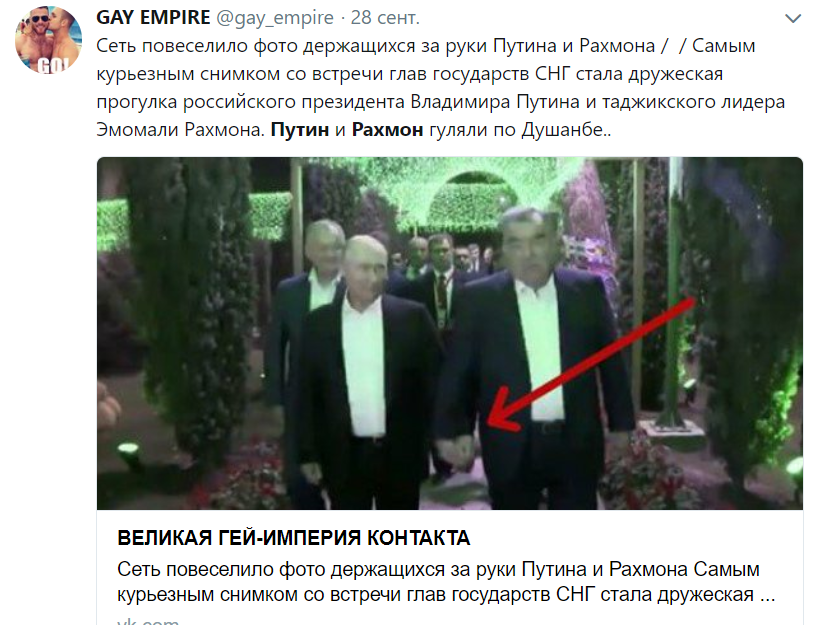
Task: Click the bold word Путин in tweet
Action: click(300, 129)
